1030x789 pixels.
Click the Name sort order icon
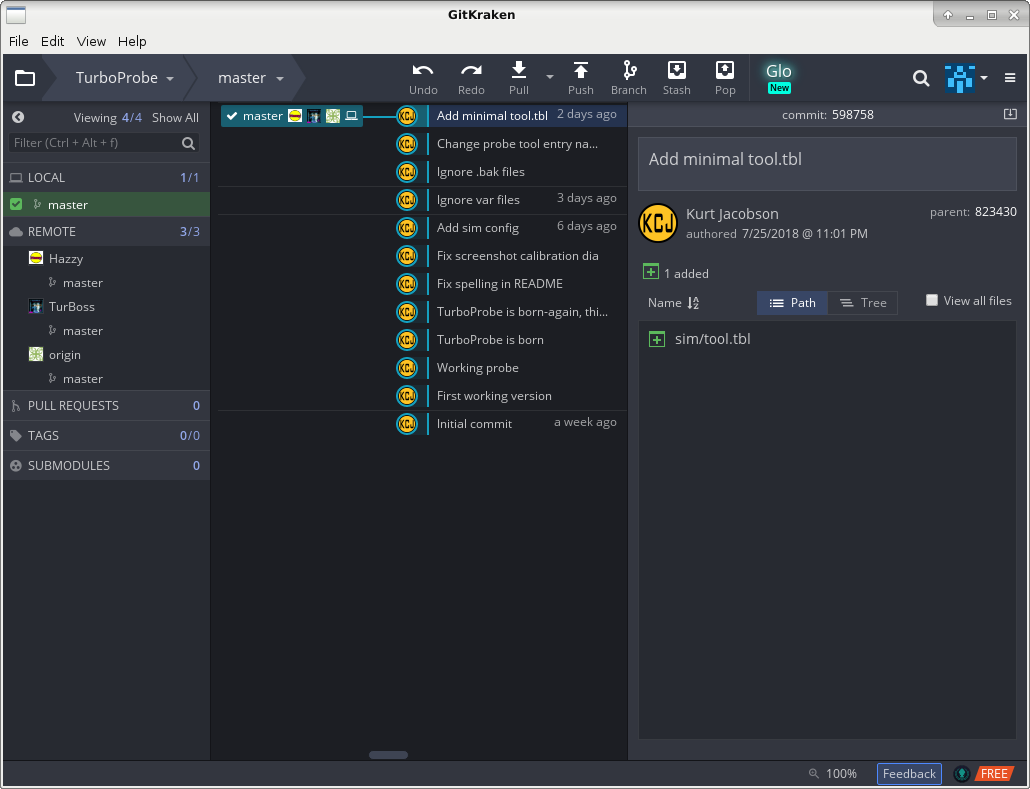tap(693, 303)
